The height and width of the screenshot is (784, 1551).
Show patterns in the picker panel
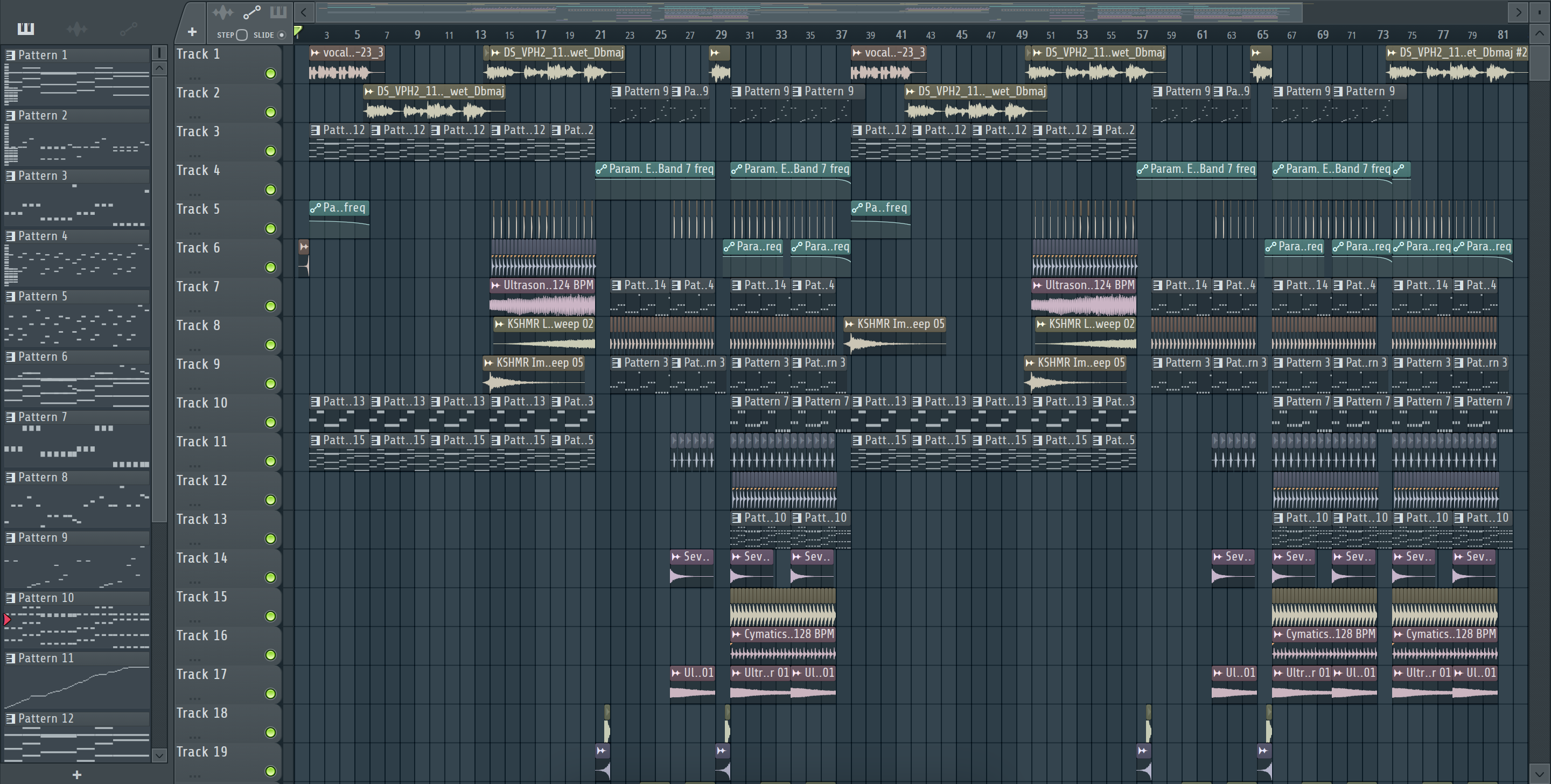[x=25, y=29]
